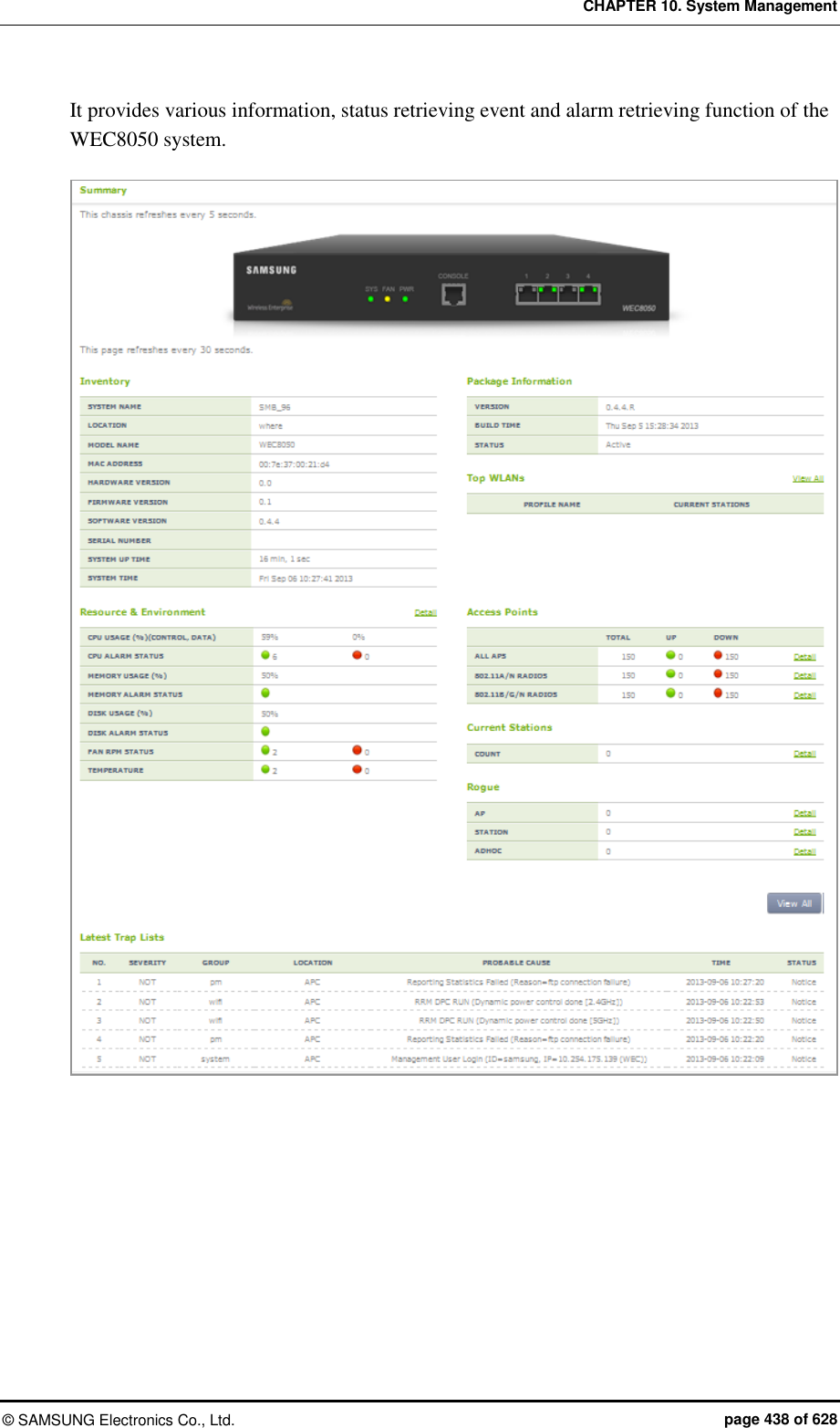Click the MAC address value 00:7e:37:00:21:d4
The width and height of the screenshot is (840, 1428).
[294, 464]
